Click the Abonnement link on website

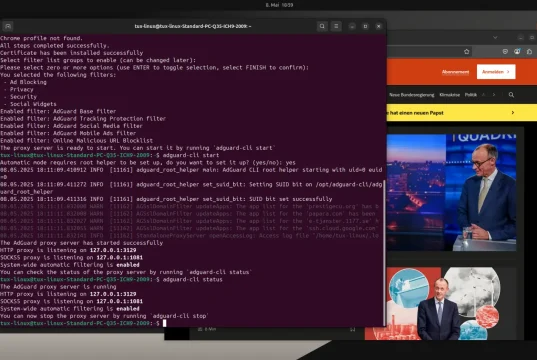pos(455,72)
